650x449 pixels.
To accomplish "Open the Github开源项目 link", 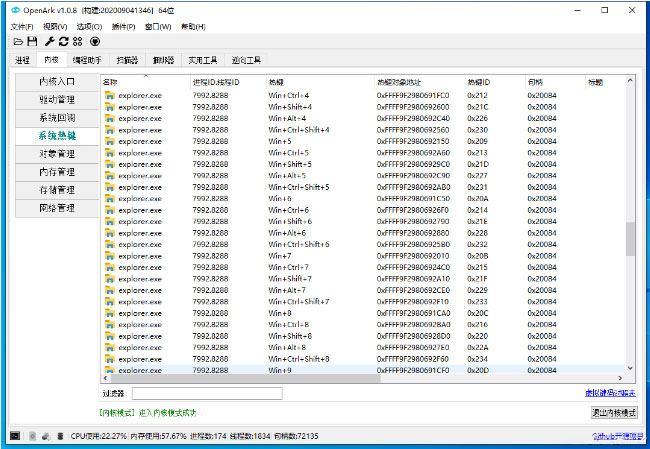I will point(618,436).
